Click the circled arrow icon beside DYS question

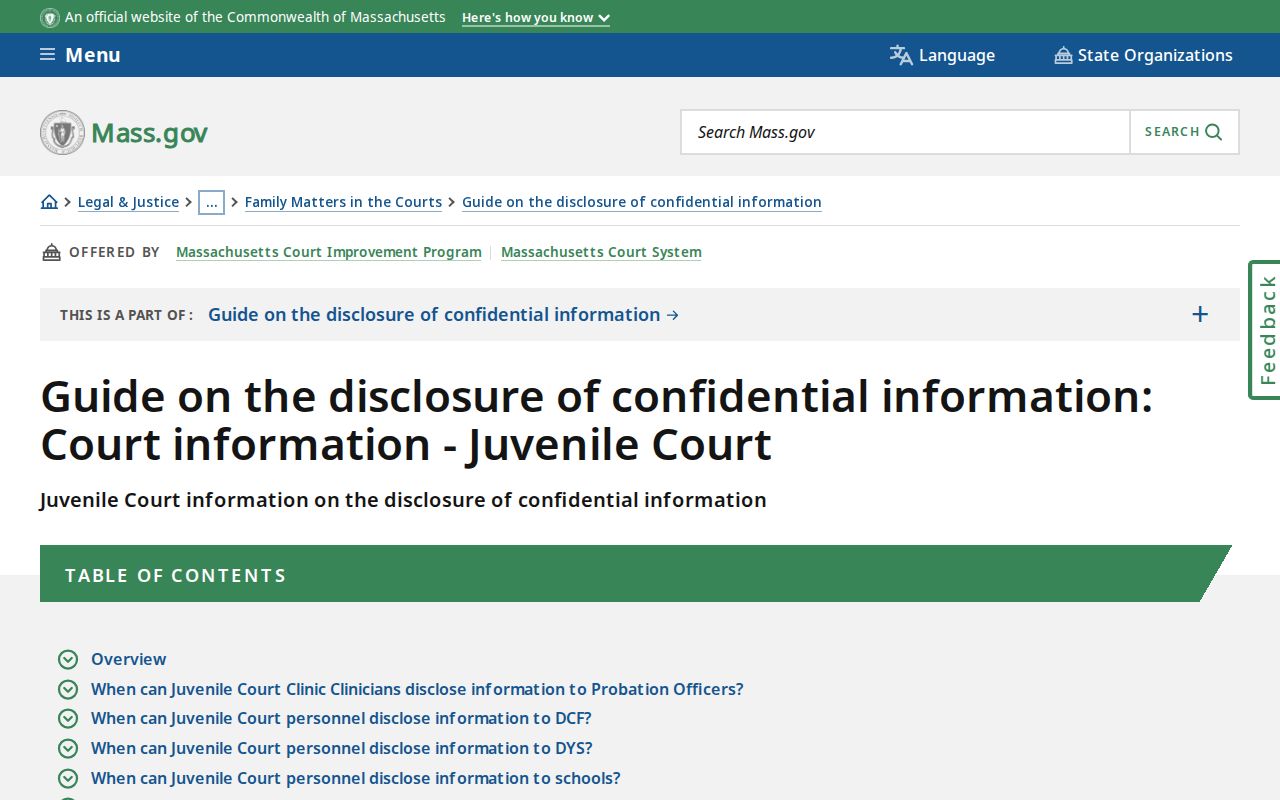pos(68,748)
